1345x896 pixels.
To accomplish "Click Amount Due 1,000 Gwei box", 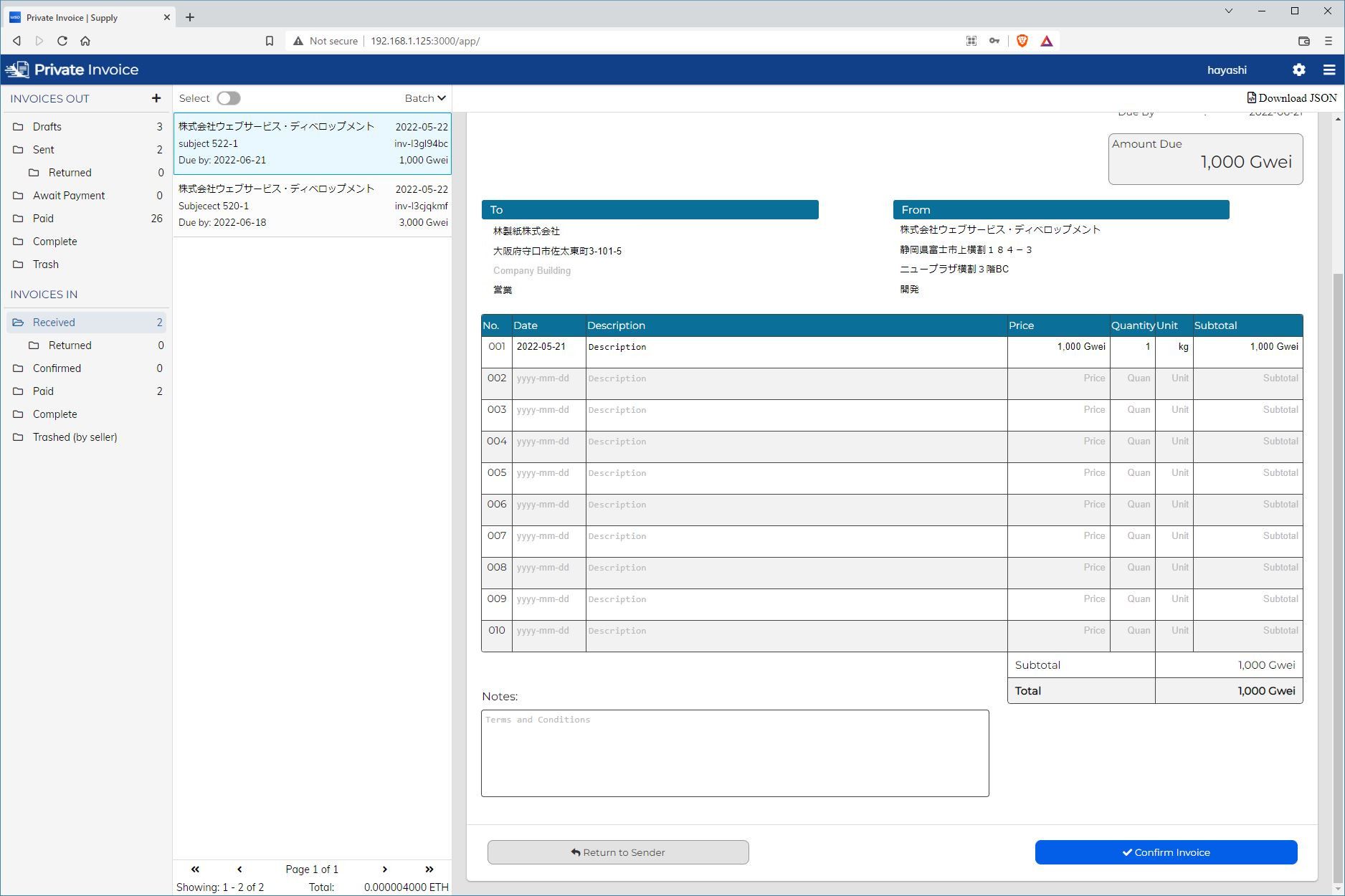I will (x=1206, y=159).
